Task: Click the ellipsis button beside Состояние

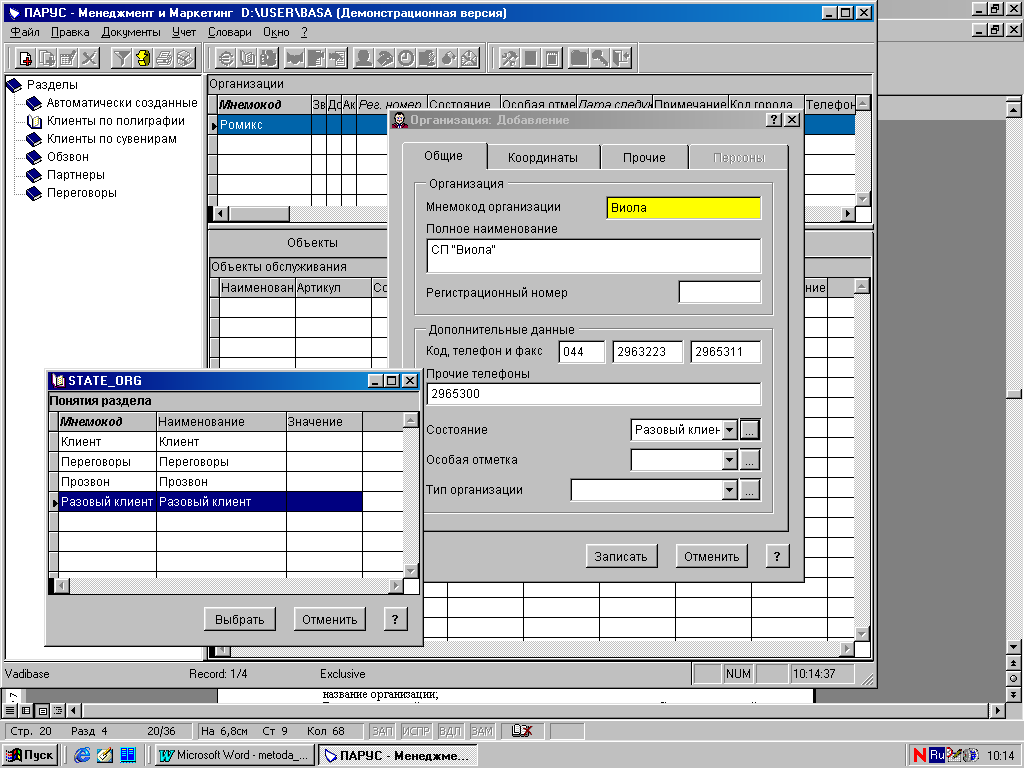Action: click(x=750, y=430)
